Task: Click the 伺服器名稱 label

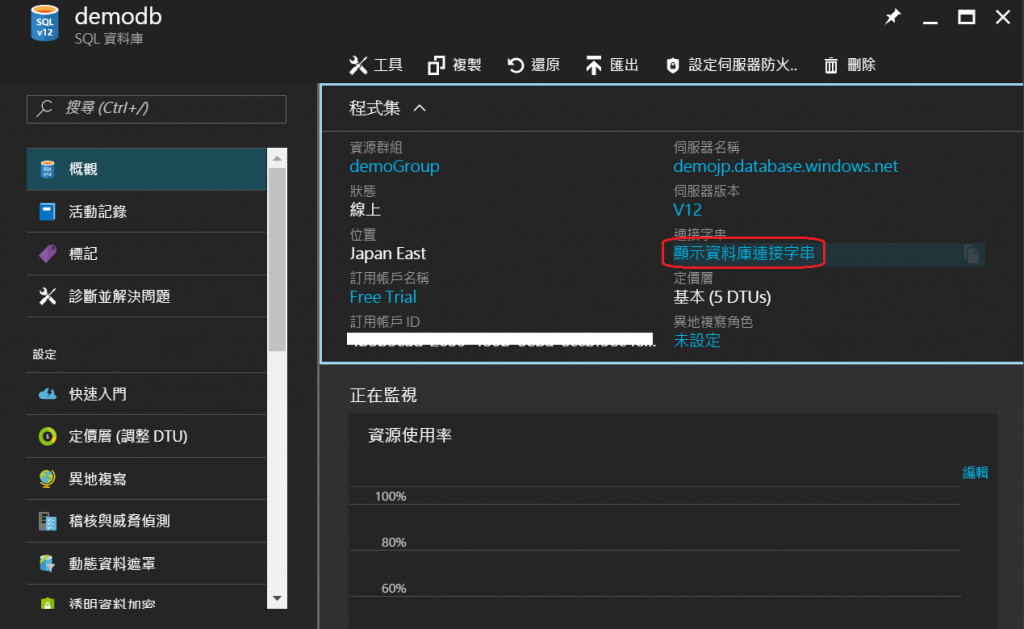Action: tap(706, 148)
